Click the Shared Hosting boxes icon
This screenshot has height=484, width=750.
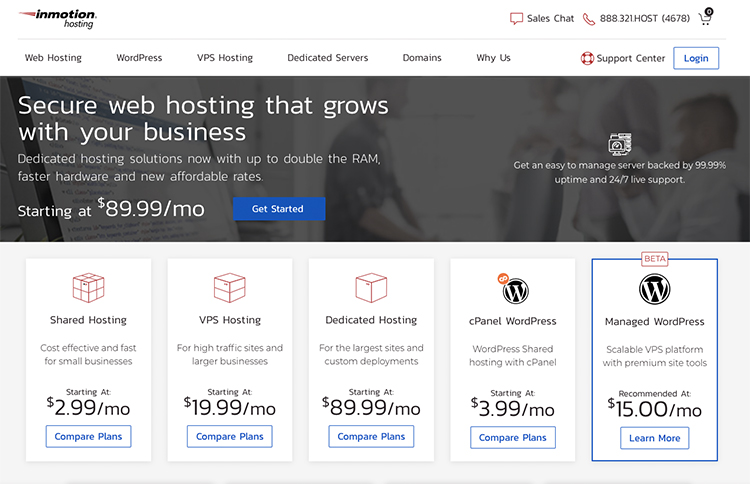pos(88,288)
